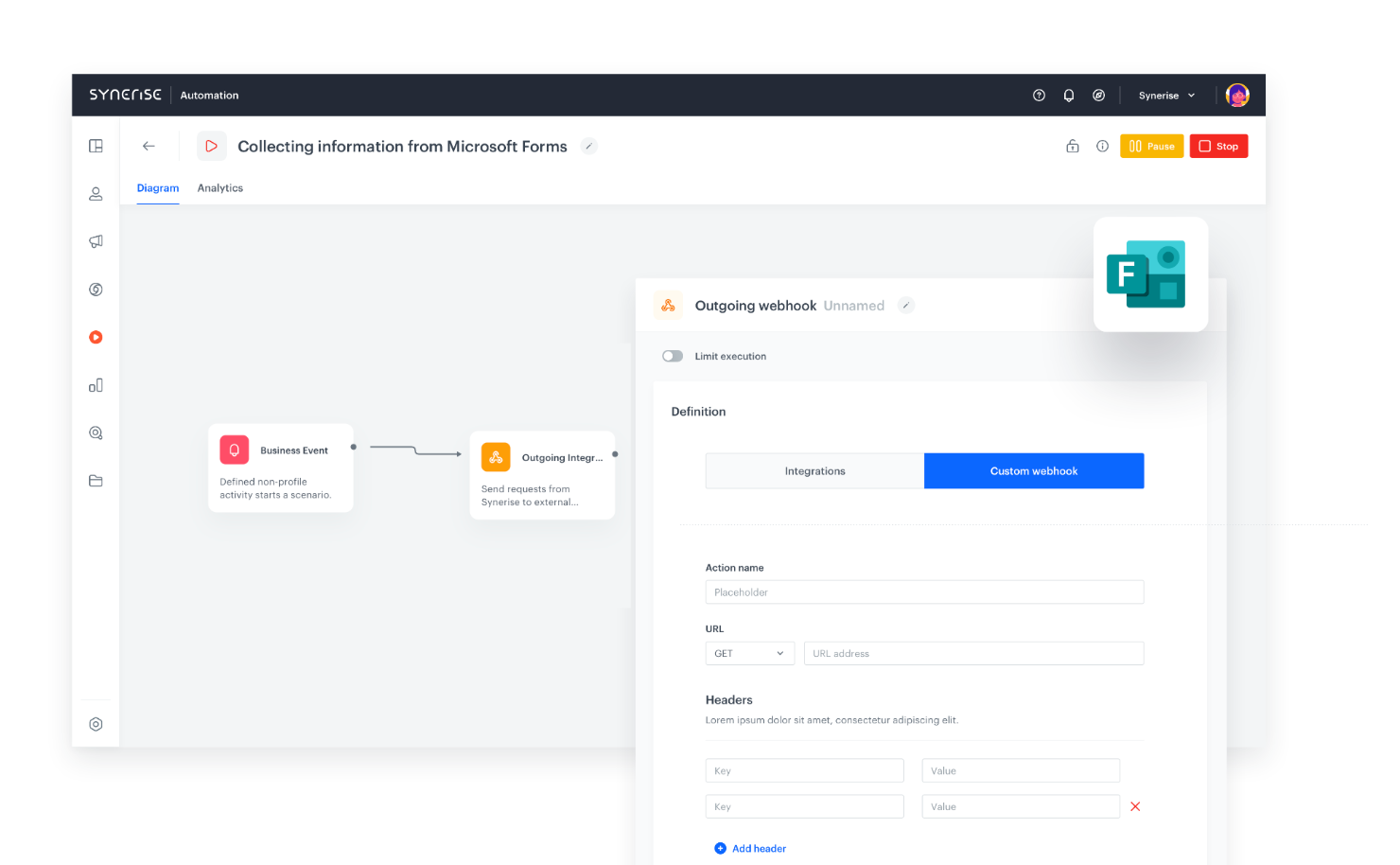Screen dimensions: 1400x865
Task: Switch to the Analytics tab
Action: click(219, 187)
